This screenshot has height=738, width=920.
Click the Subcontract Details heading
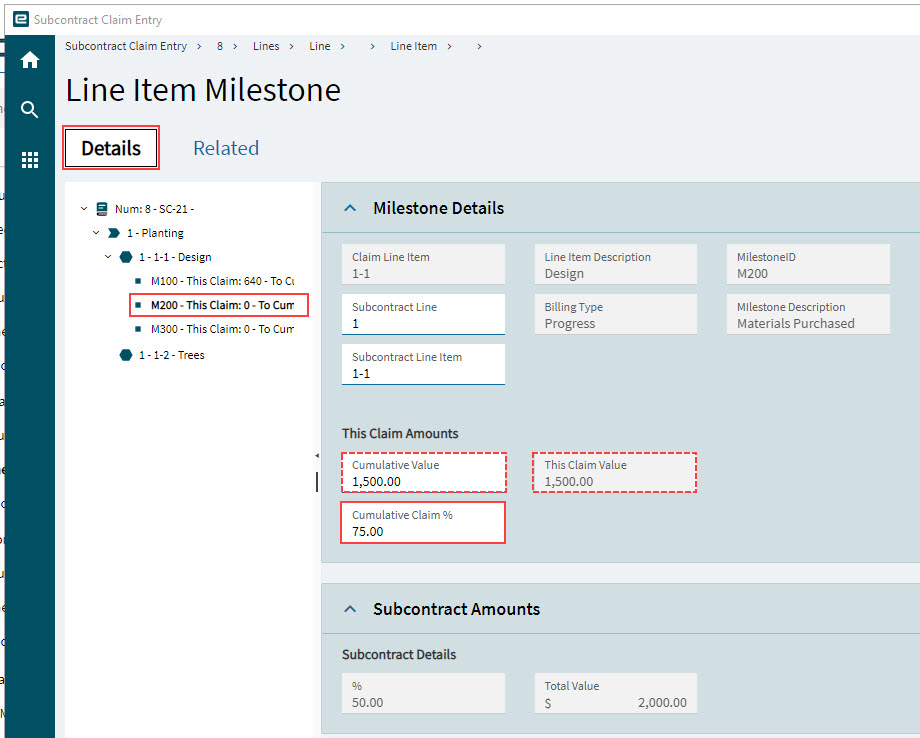(399, 655)
